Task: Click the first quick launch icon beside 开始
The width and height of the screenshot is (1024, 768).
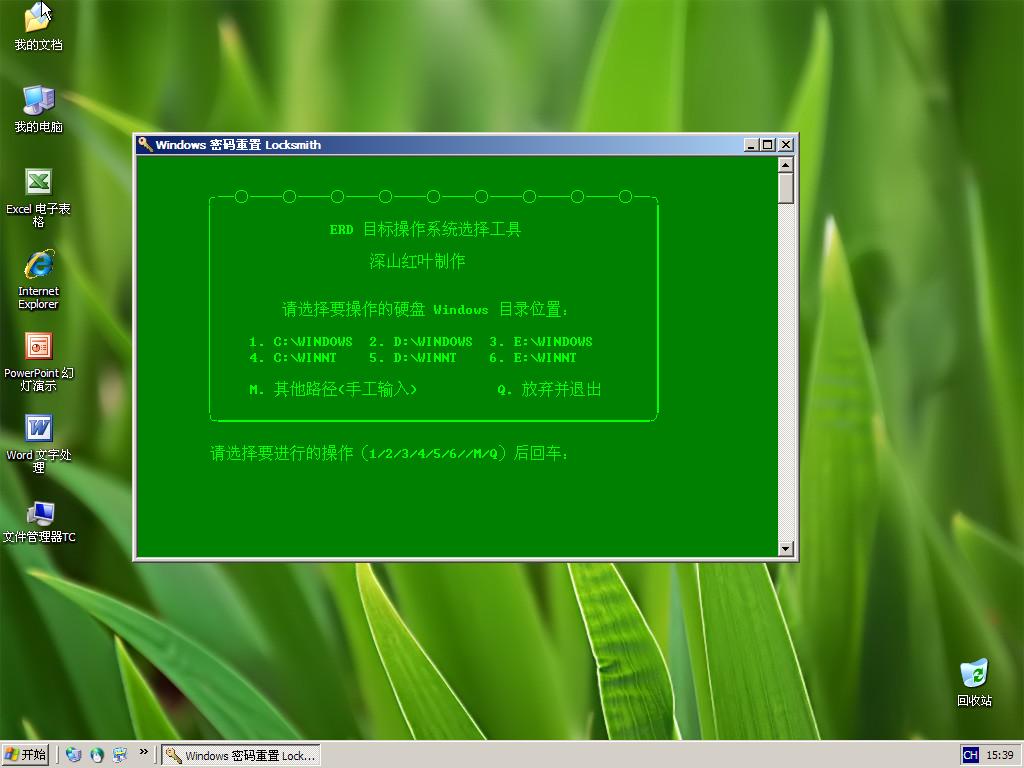Action: 74,755
